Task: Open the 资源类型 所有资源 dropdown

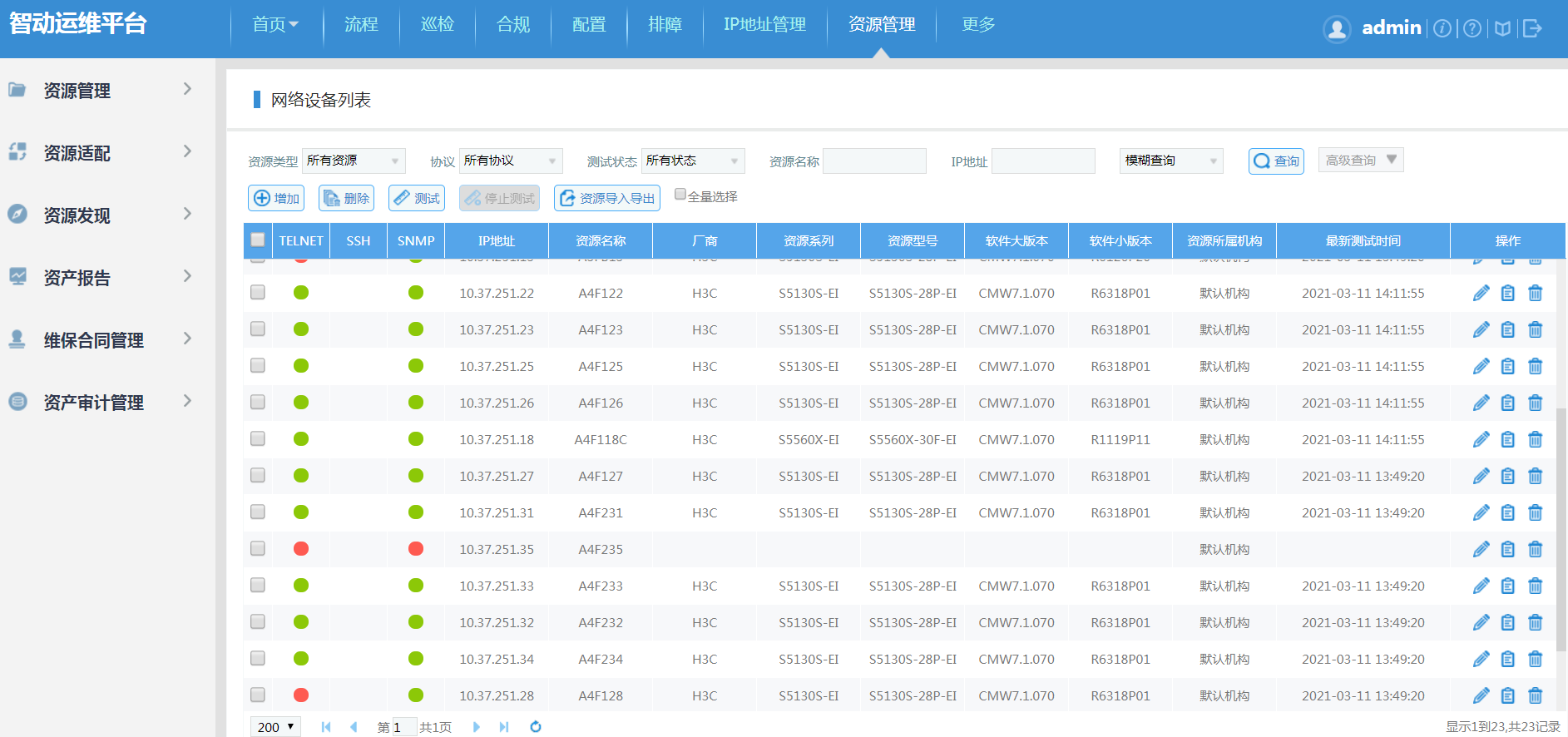Action: [x=353, y=161]
